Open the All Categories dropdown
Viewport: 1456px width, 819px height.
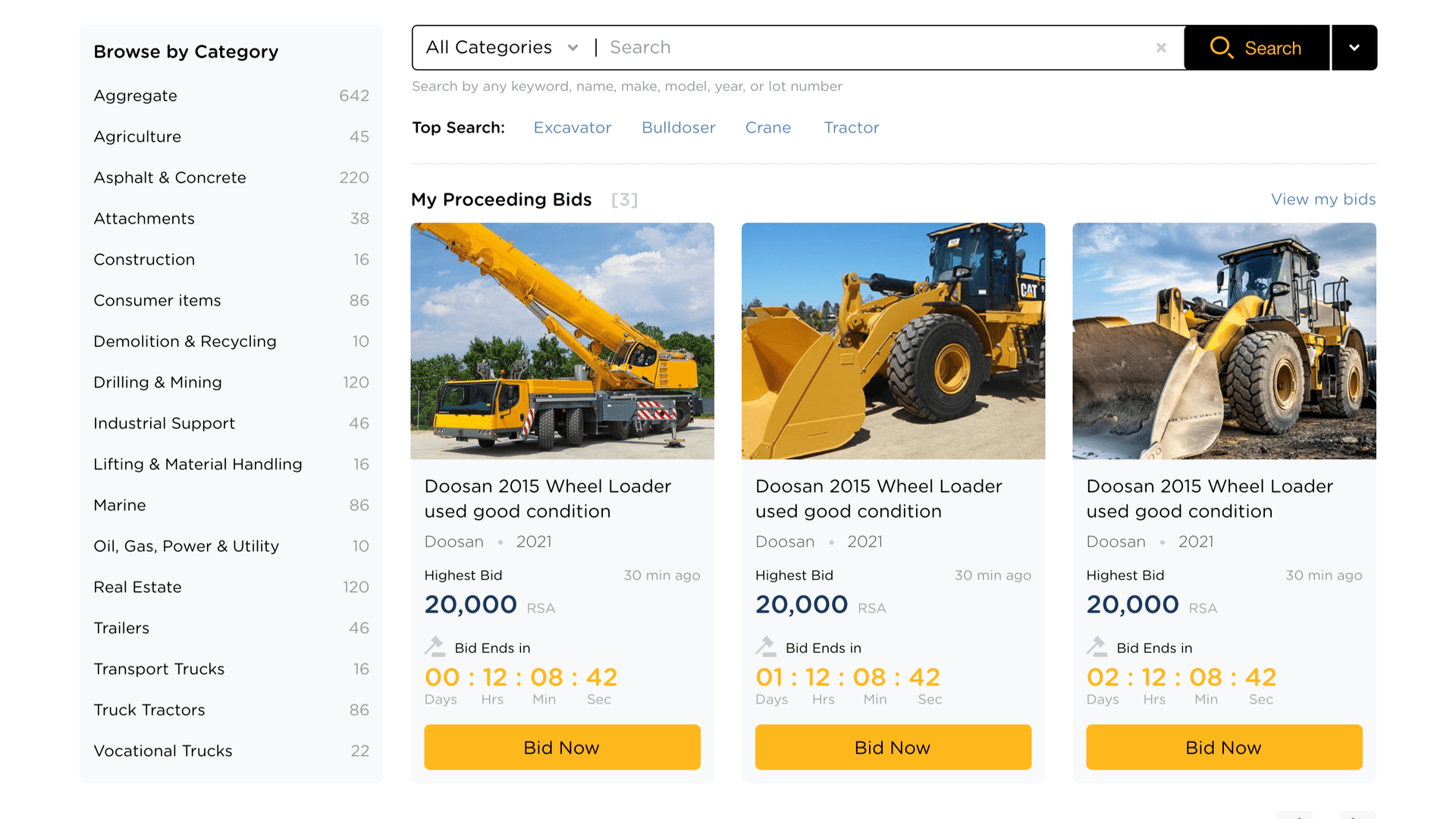pyautogui.click(x=502, y=48)
